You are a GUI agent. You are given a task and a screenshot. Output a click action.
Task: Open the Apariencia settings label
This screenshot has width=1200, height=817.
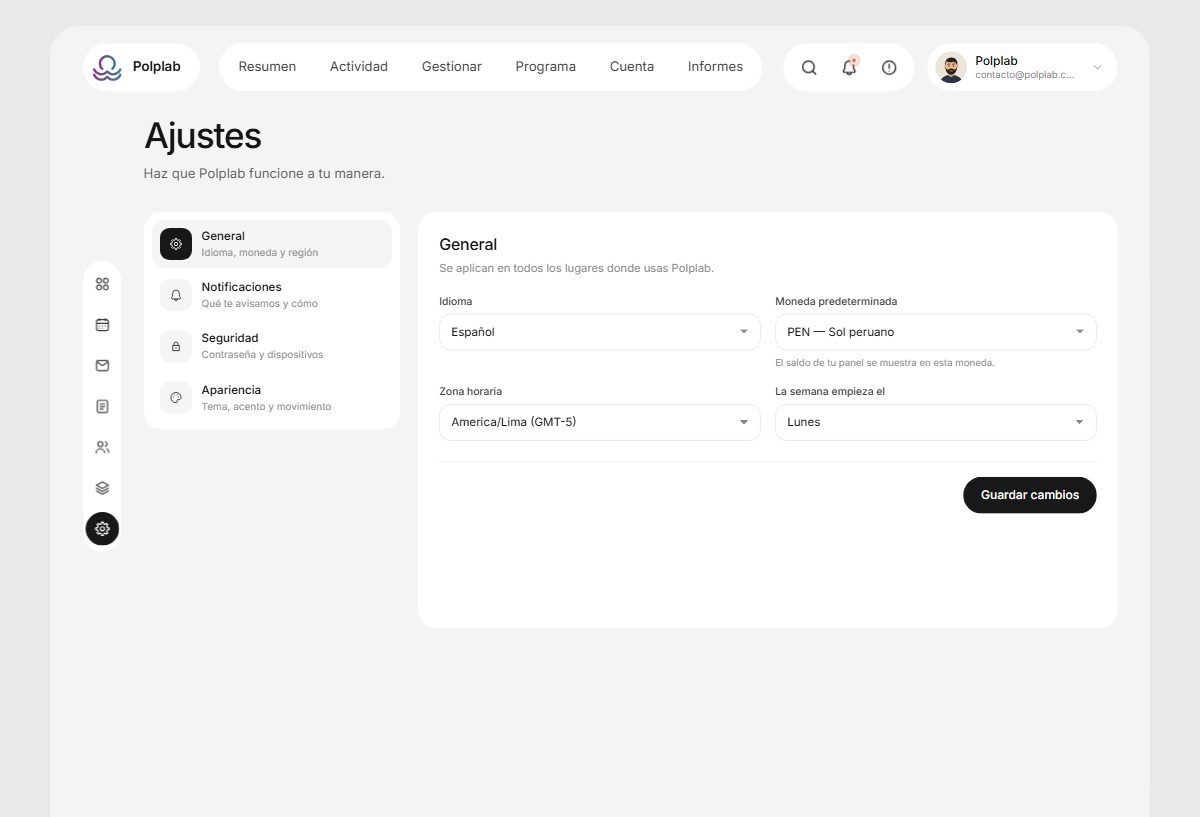(x=231, y=390)
